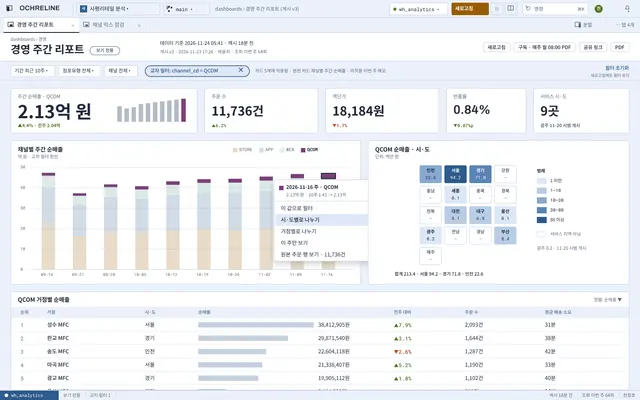640x400 pixels.
Task: Click the 보기 전용 status bar entry
Action: 71,396
